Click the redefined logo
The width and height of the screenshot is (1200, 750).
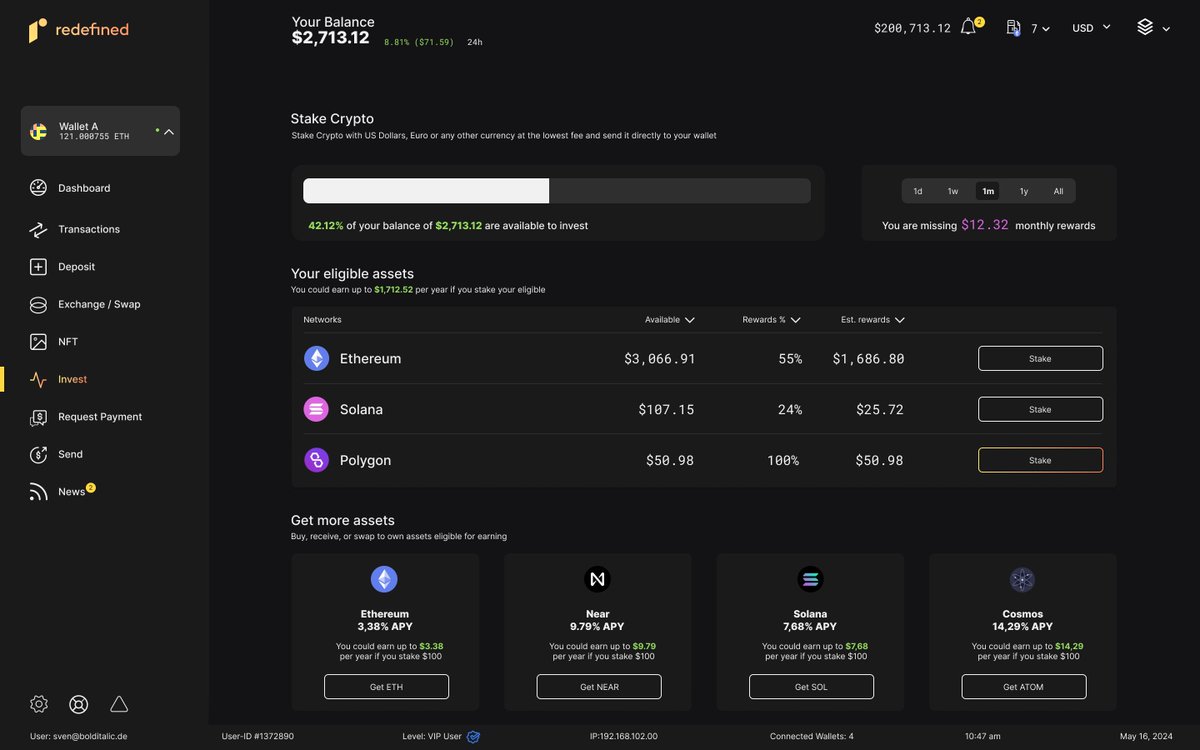coord(78,30)
